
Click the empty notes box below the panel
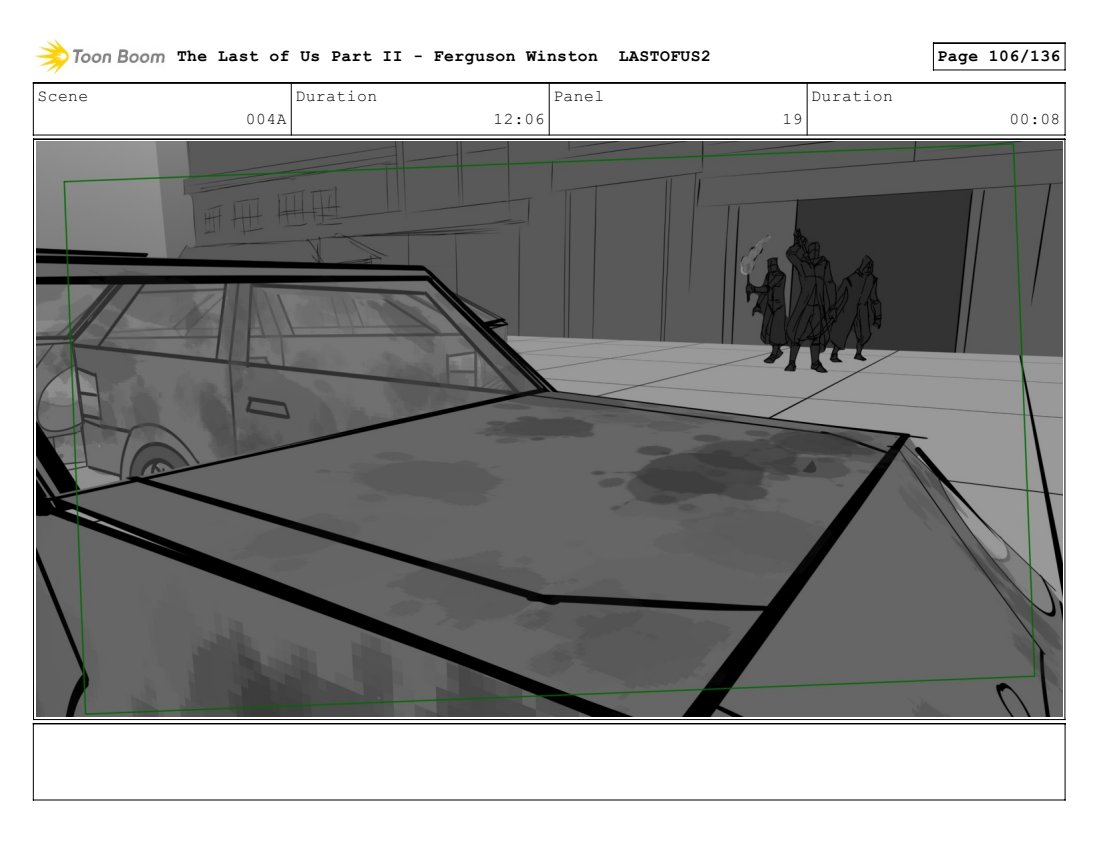(x=549, y=762)
